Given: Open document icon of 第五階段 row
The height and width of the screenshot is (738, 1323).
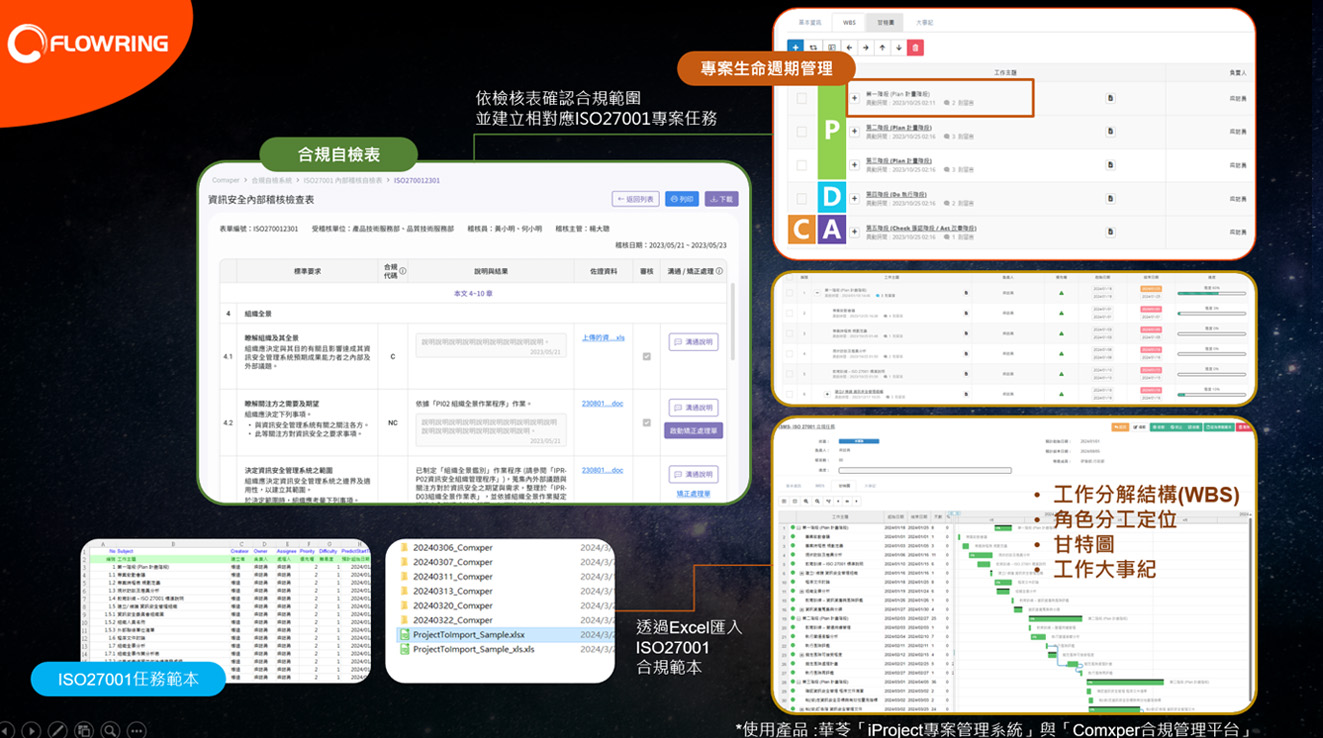Looking at the screenshot, I should point(1110,231).
